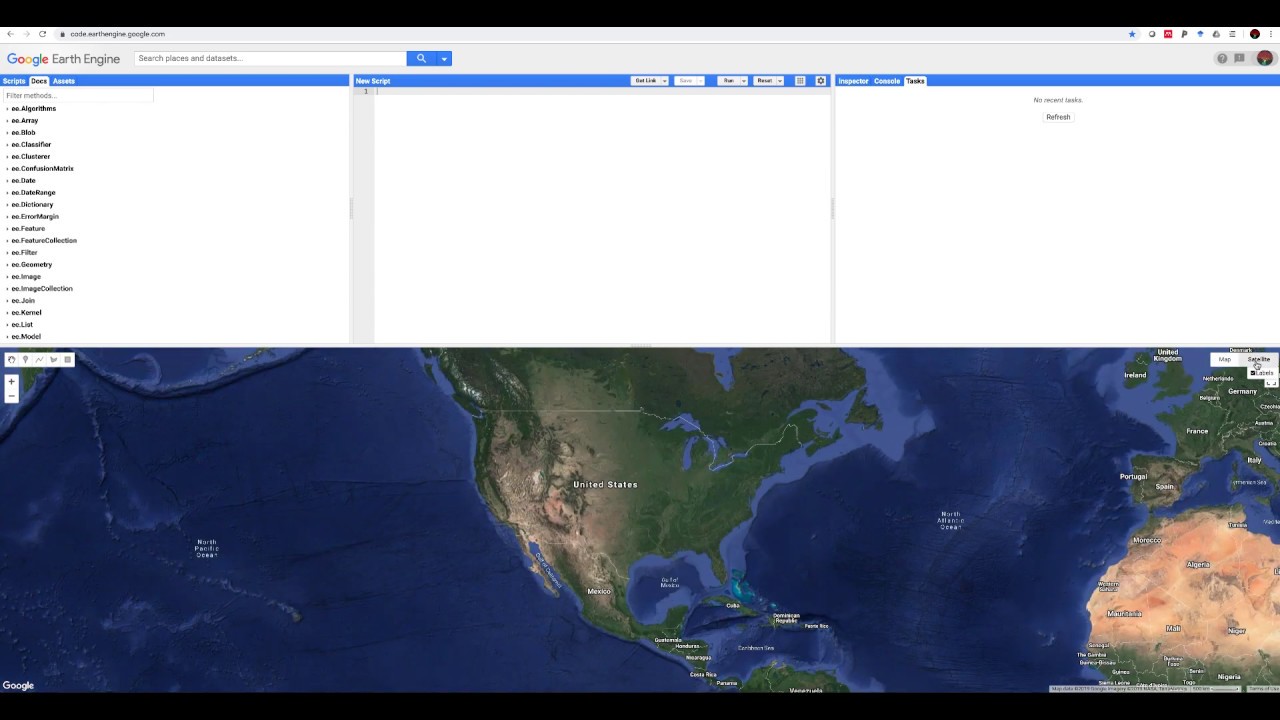The image size is (1280, 720).
Task: Select ee.Image in the docs list
Action: [x=26, y=277]
